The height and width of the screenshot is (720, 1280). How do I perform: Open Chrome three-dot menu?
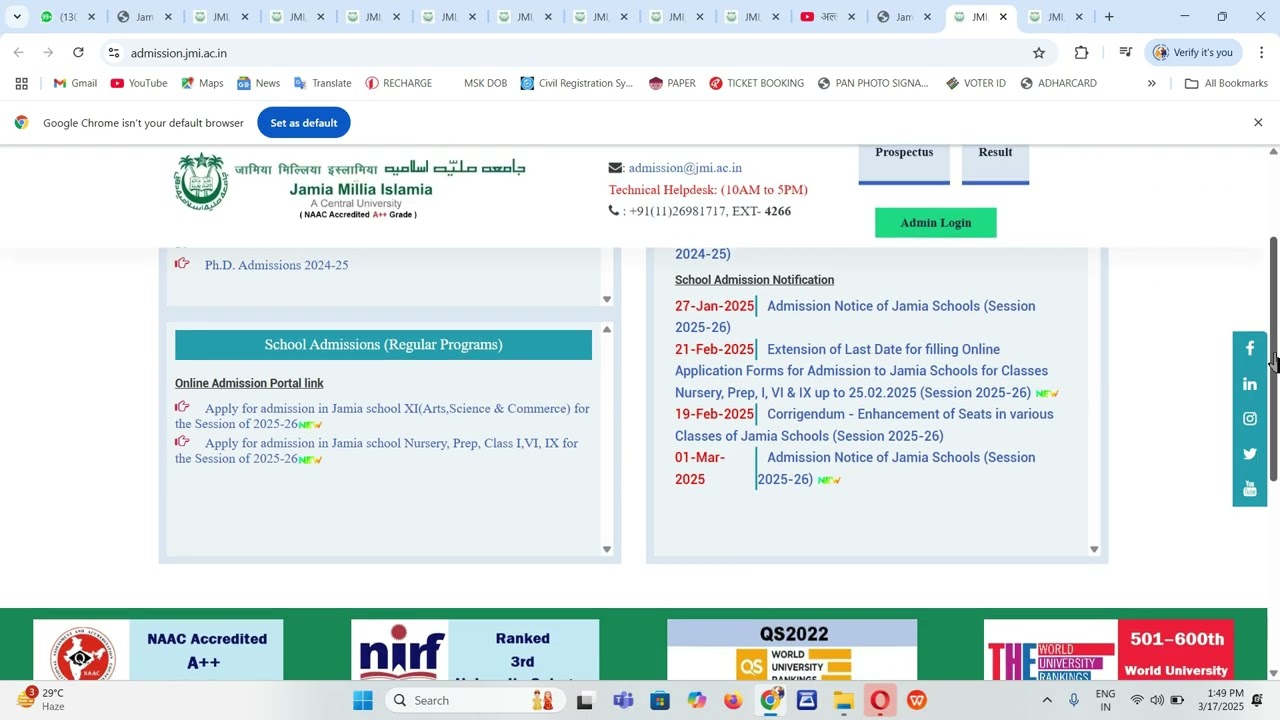(x=1261, y=53)
